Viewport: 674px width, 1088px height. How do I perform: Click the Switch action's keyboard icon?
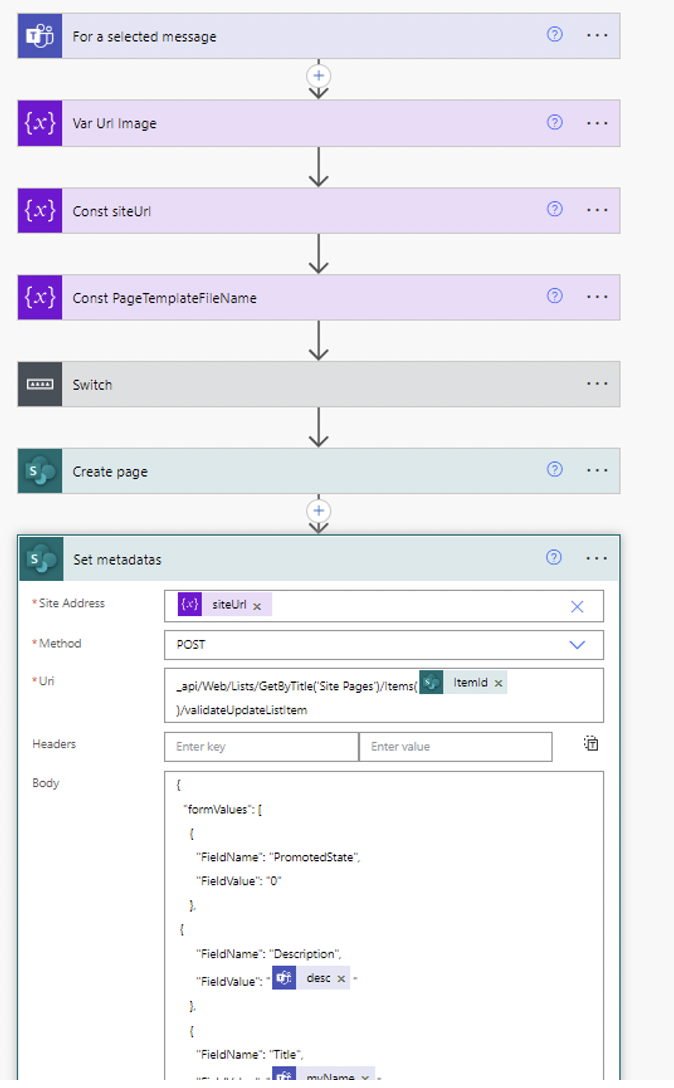pyautogui.click(x=39, y=384)
